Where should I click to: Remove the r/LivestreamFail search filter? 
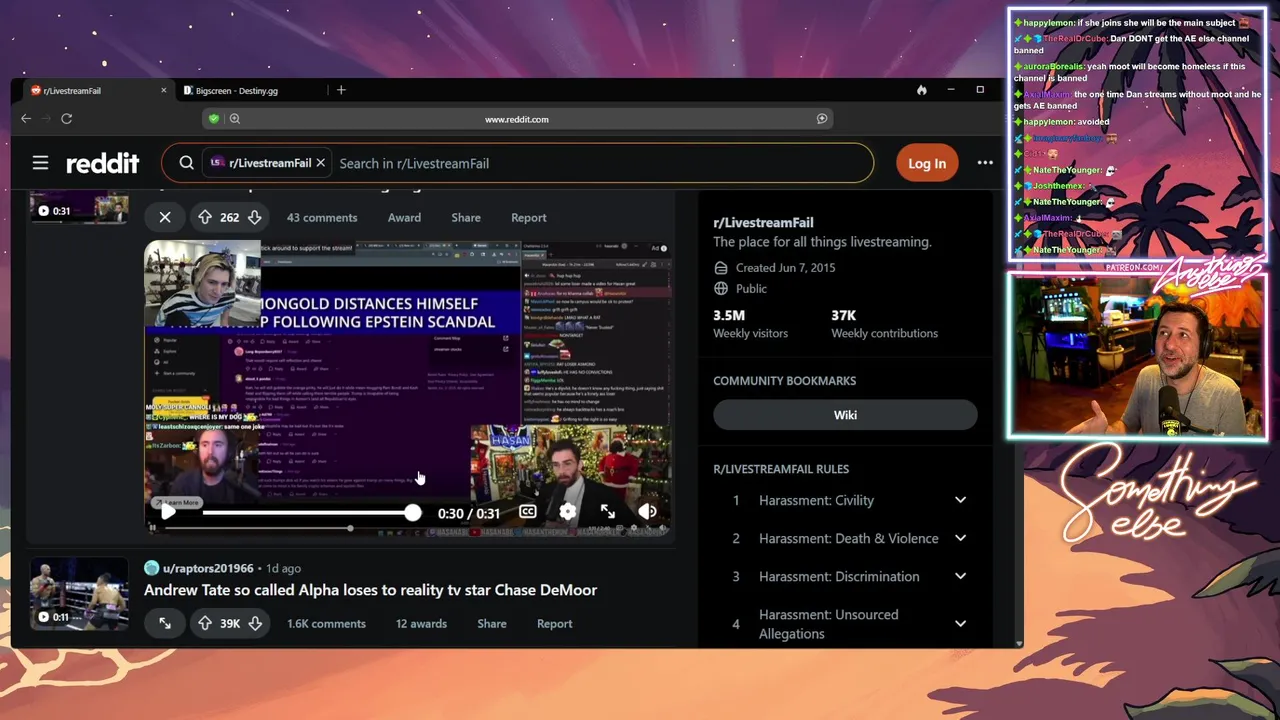pyautogui.click(x=320, y=163)
